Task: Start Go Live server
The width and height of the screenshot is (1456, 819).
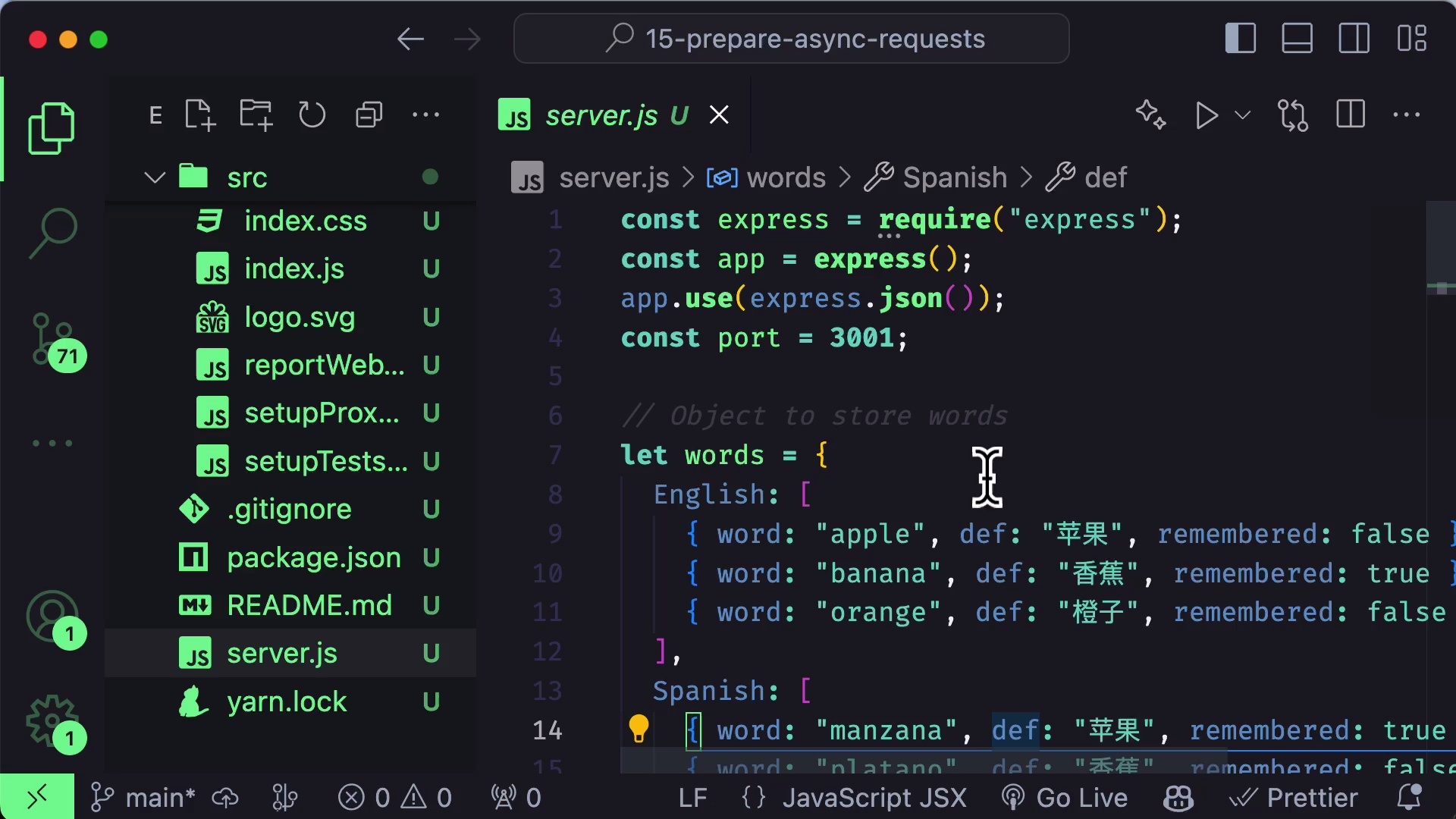Action: [x=1064, y=798]
